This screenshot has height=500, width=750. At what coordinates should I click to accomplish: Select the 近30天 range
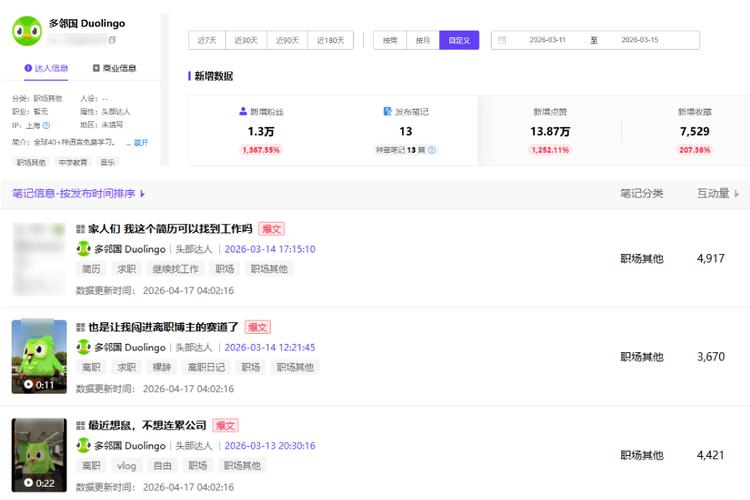246,40
